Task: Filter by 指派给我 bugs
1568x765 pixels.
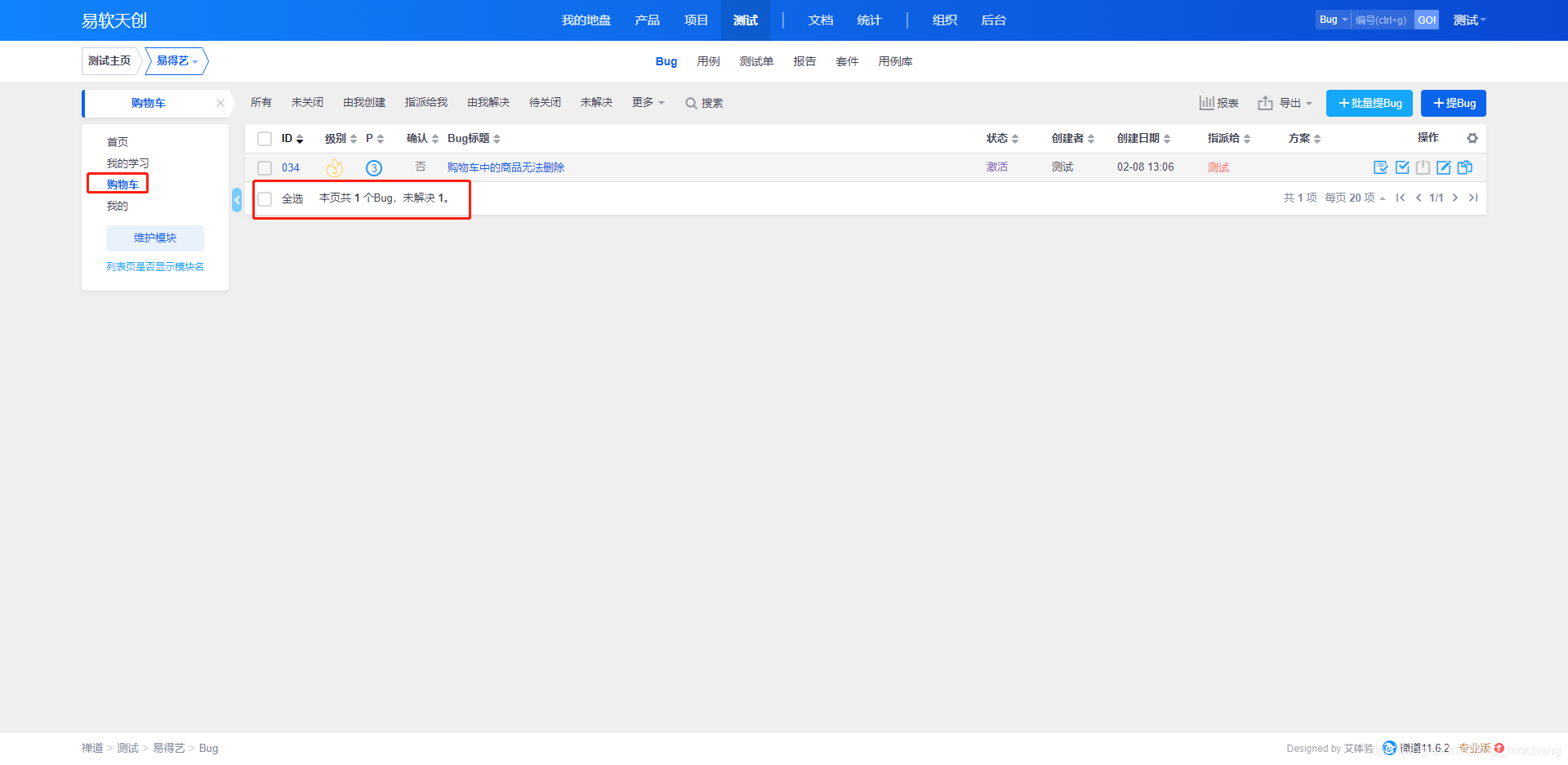Action: coord(426,102)
